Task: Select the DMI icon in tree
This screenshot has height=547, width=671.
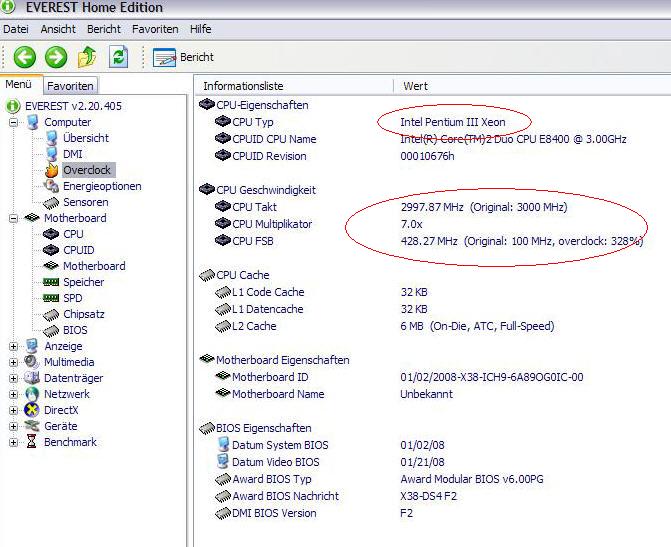Action: 52,154
